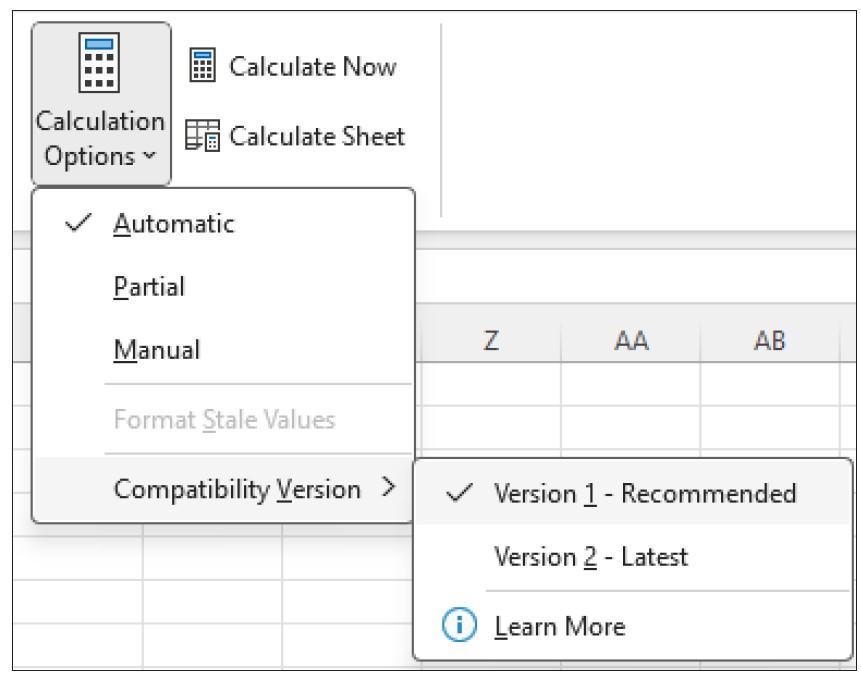The image size is (861, 696).
Task: Click the Calculate Sheet grid icon
Action: pos(203,136)
